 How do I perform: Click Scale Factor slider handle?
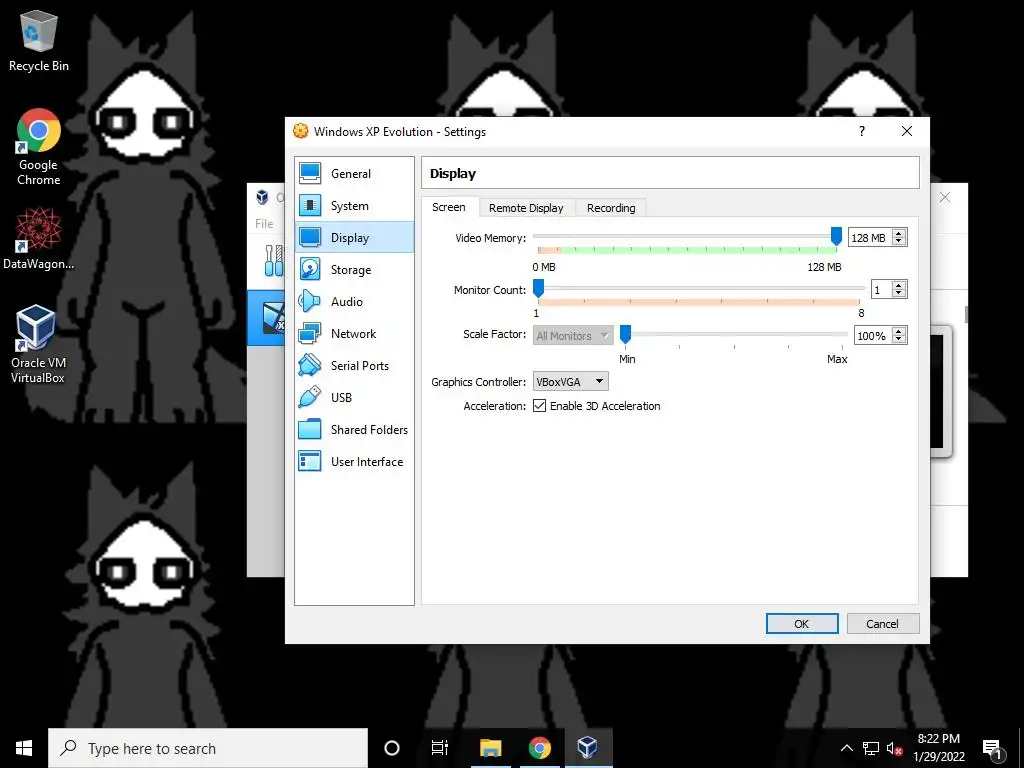tap(626, 334)
